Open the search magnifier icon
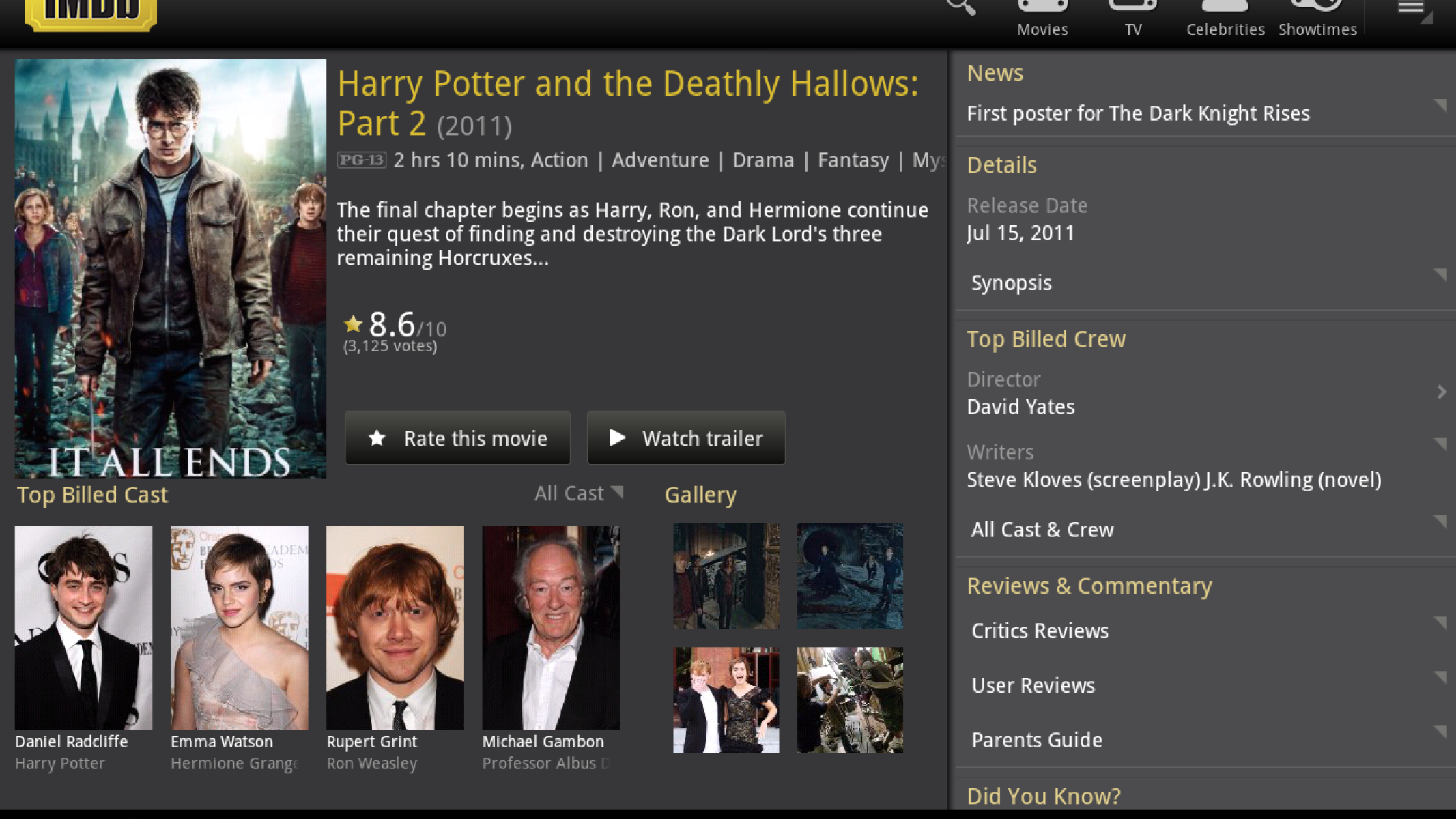The image size is (1456, 819). (x=960, y=8)
